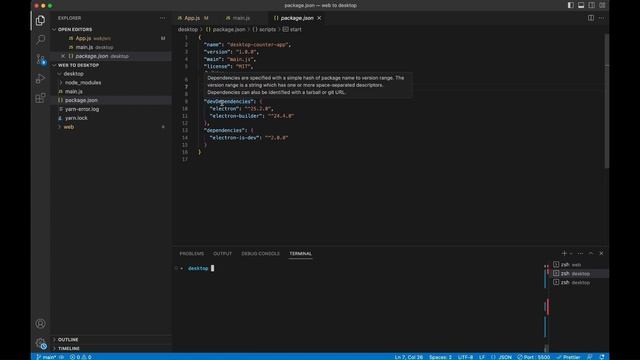Open App.js in Open Editors list
Viewport: 640px width, 360px height.
[x=110, y=38]
